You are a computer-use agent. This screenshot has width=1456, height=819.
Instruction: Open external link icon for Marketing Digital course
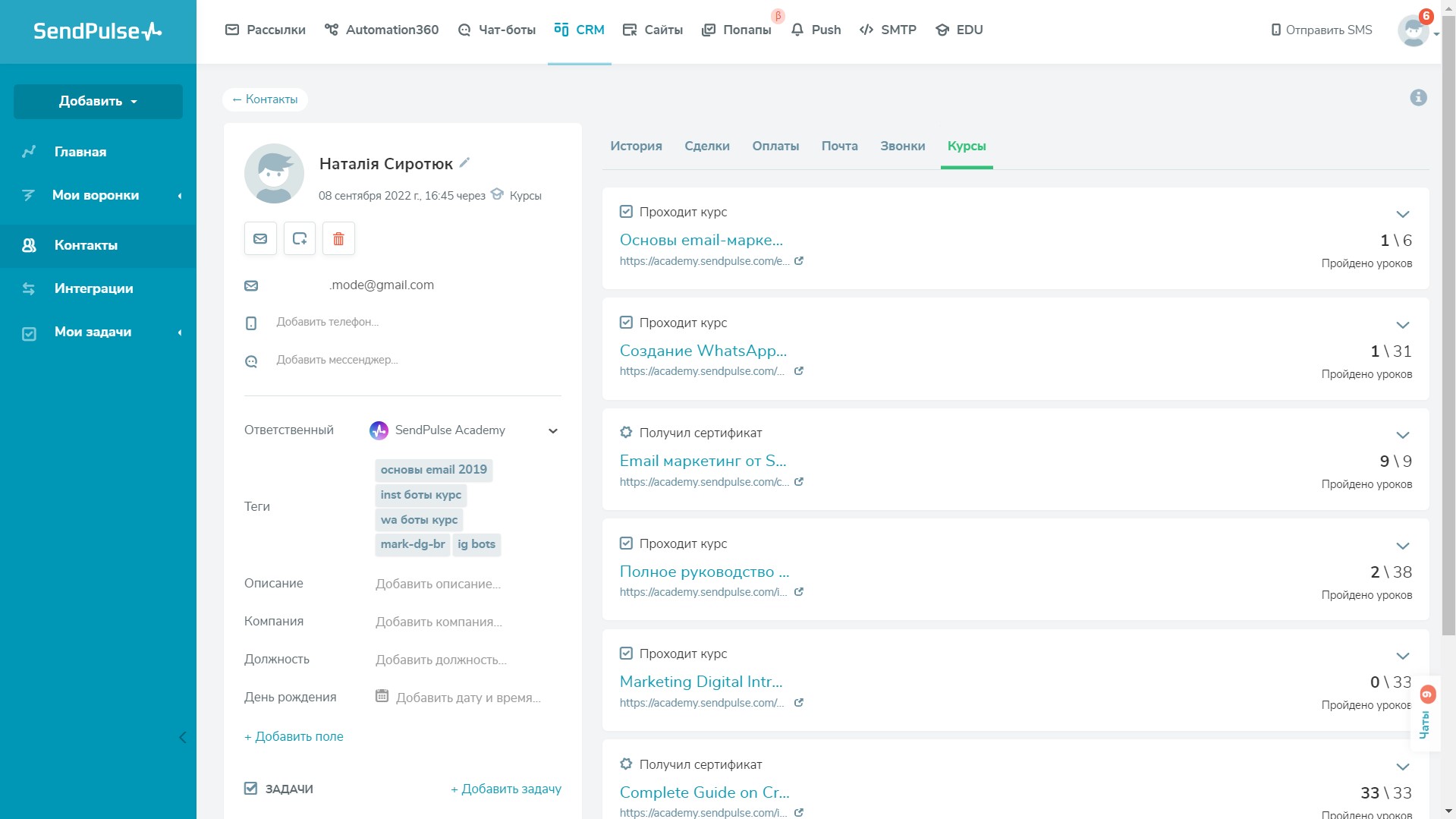(x=799, y=702)
